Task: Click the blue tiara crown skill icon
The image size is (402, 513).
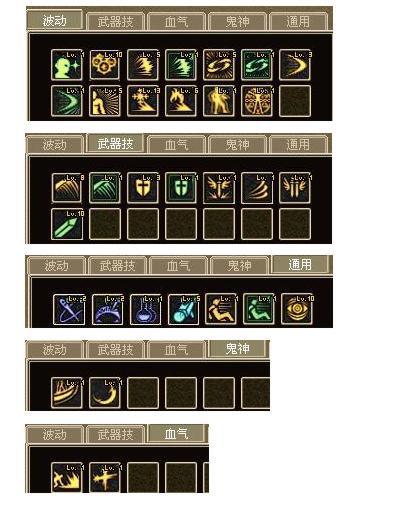Action: pyautogui.click(x=107, y=309)
